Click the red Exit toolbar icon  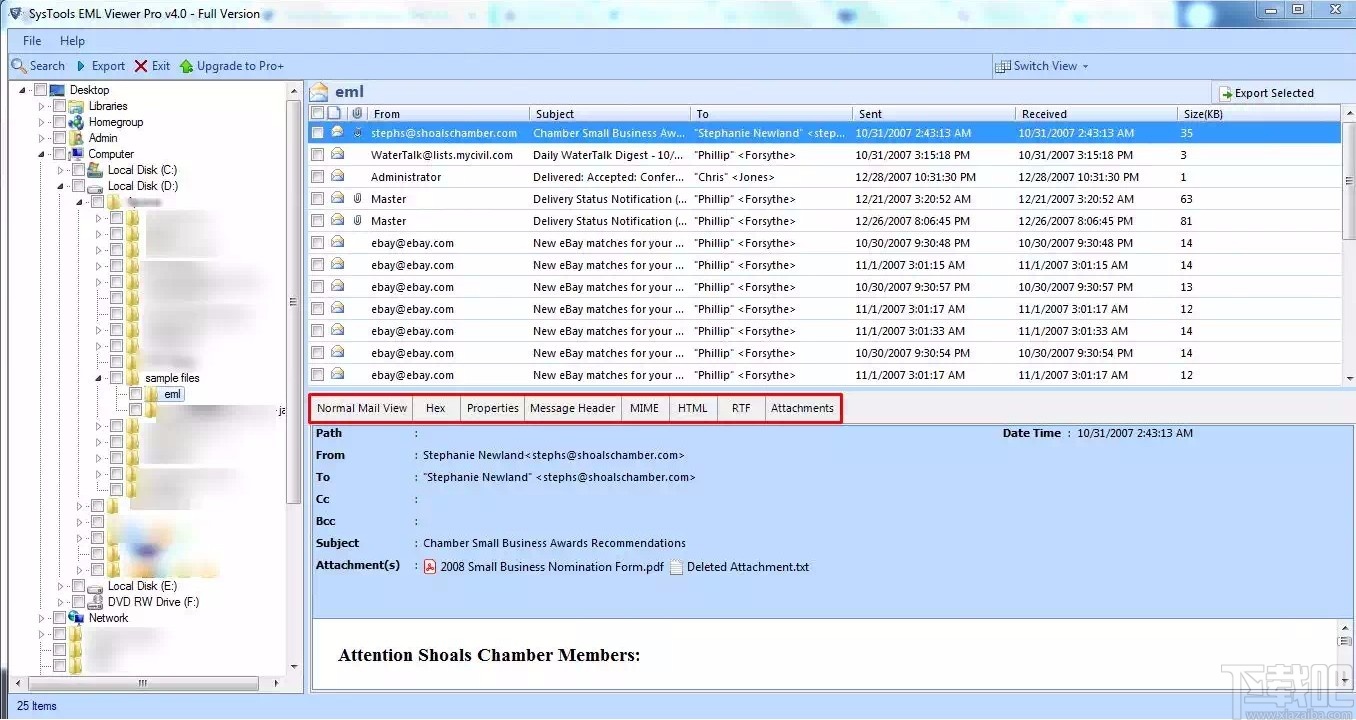140,65
